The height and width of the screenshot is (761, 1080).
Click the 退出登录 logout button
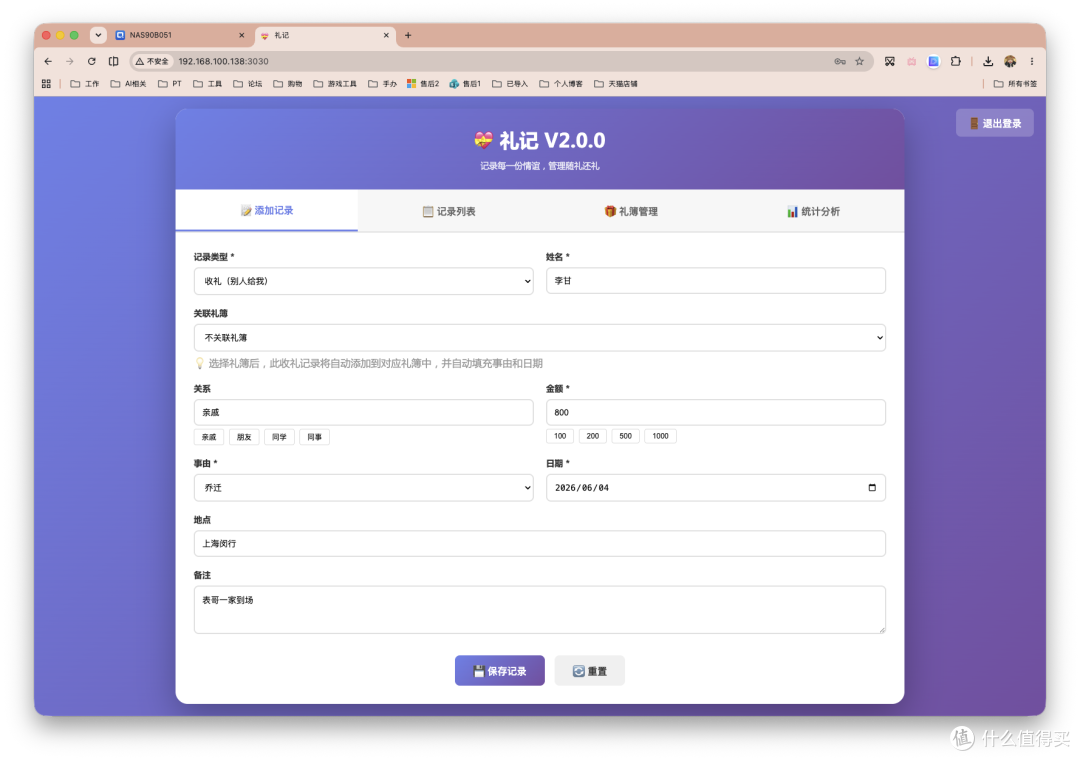(x=995, y=123)
